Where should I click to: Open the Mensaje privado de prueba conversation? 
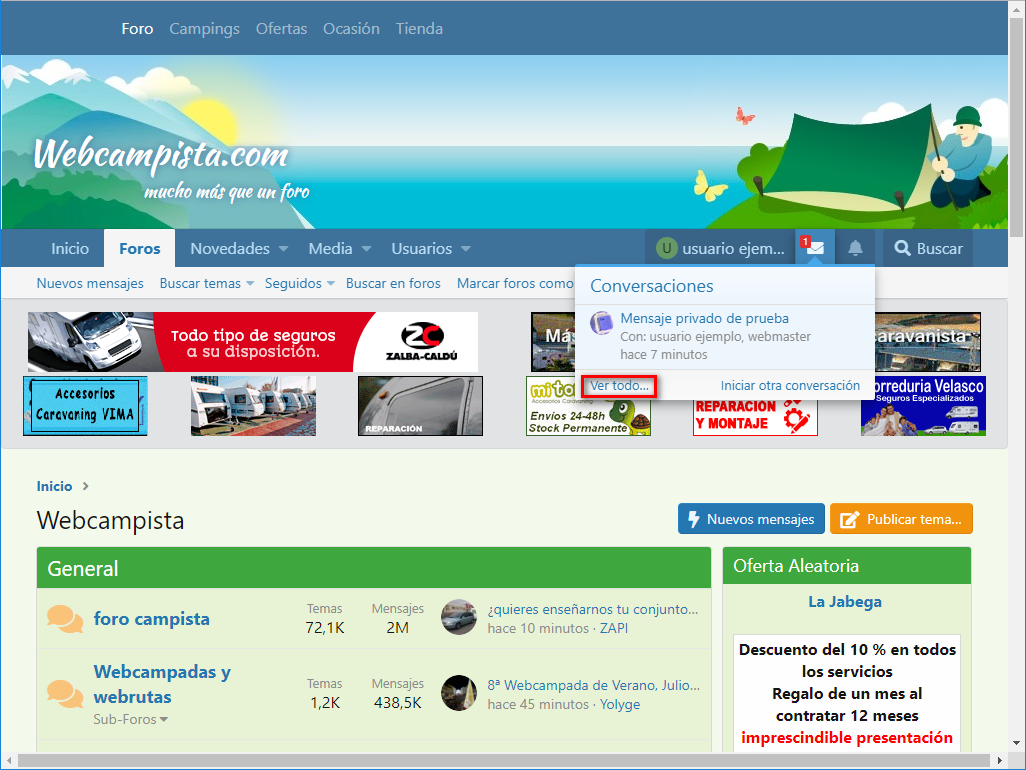pyautogui.click(x=705, y=318)
